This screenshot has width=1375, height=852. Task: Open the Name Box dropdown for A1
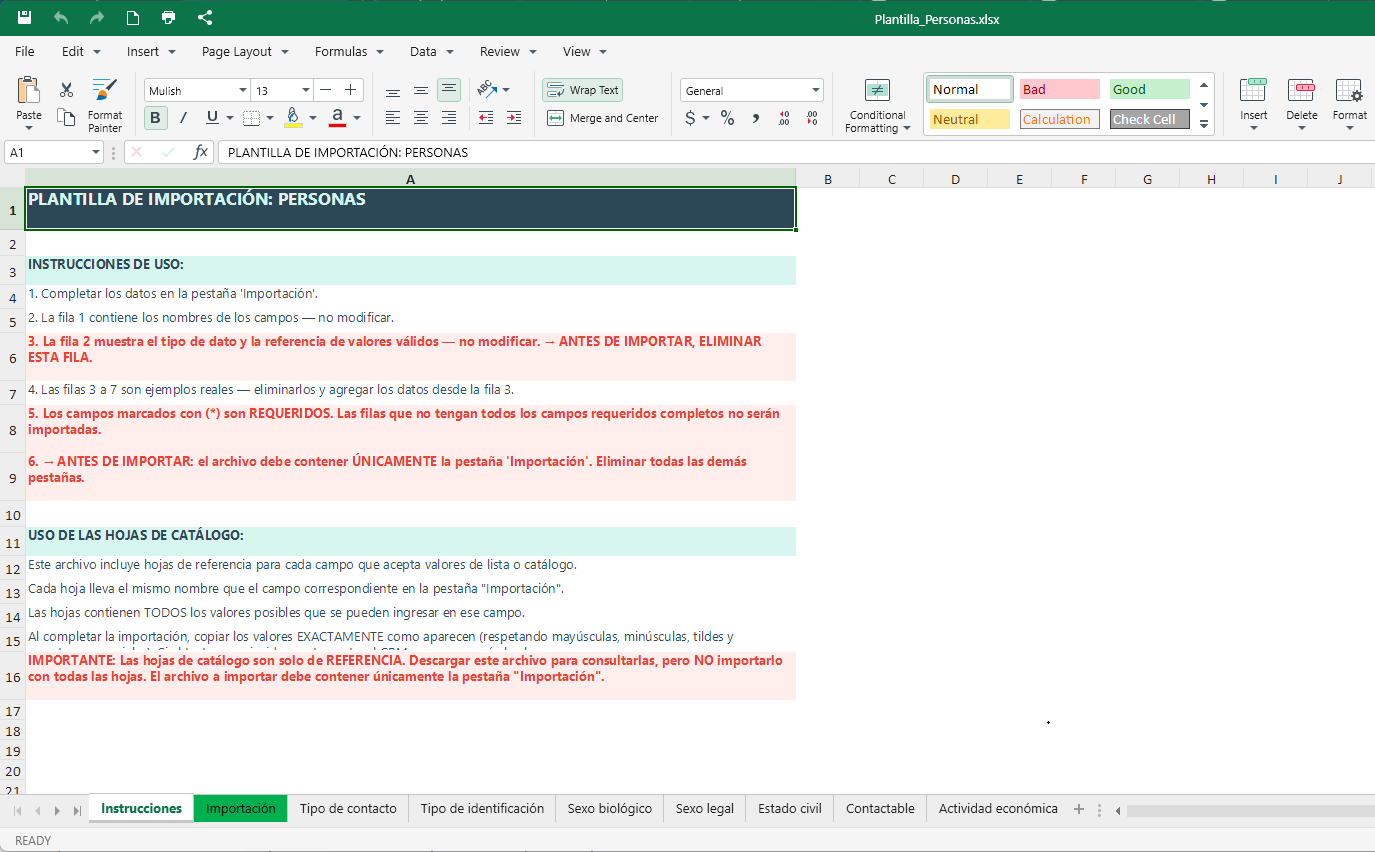click(96, 152)
